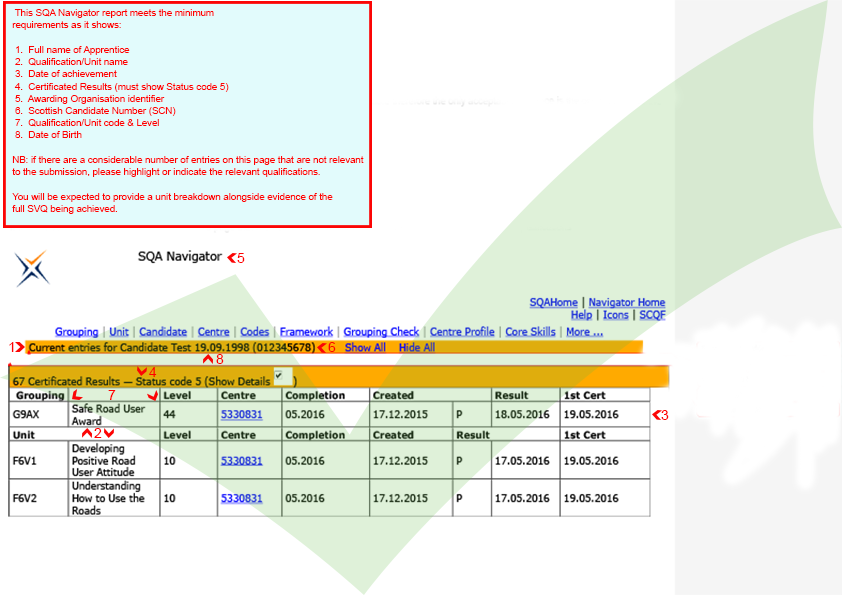
Task: Open the Framework menu item
Action: (x=306, y=332)
